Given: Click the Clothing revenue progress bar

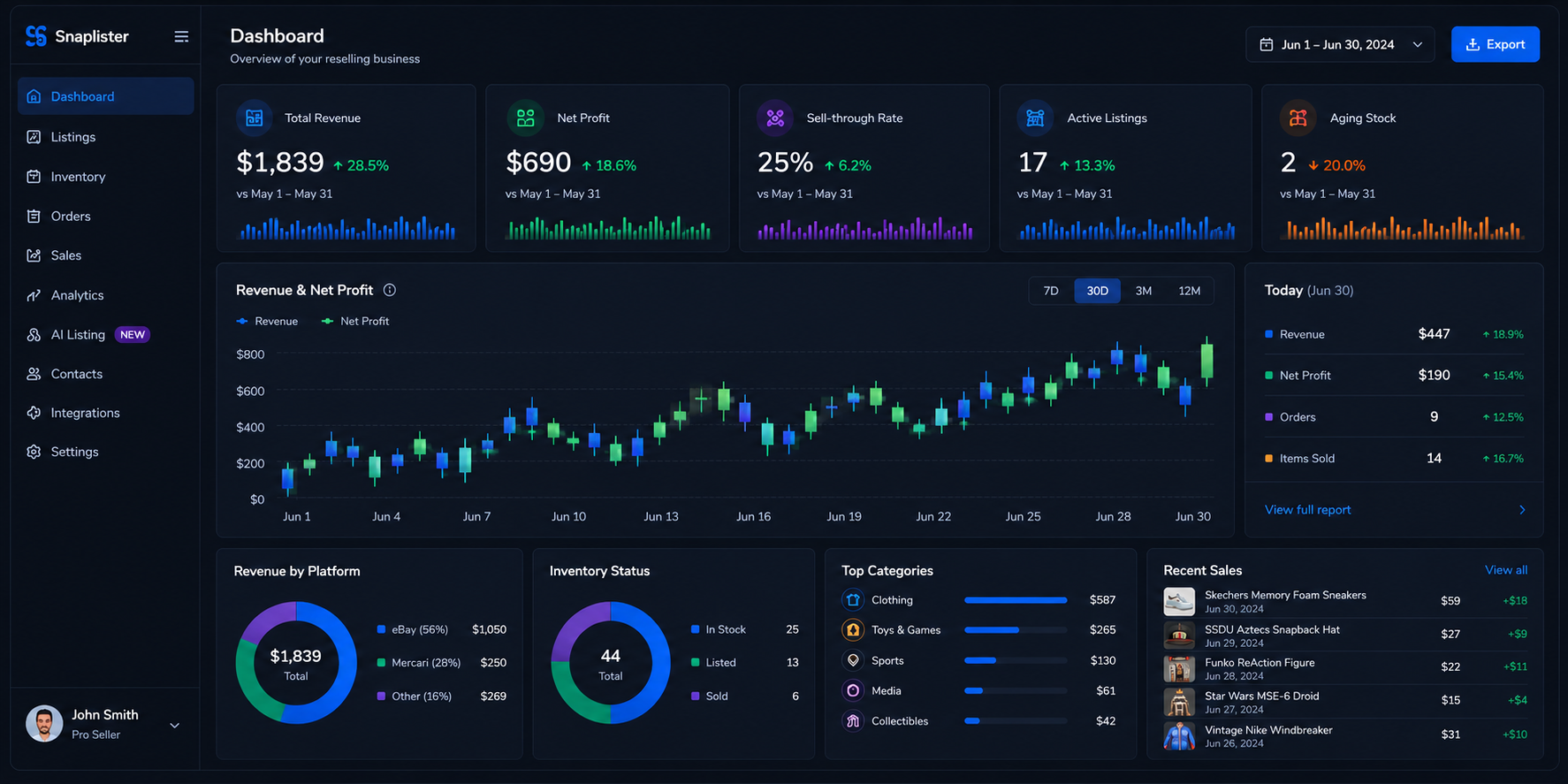Looking at the screenshot, I should click(x=1016, y=600).
